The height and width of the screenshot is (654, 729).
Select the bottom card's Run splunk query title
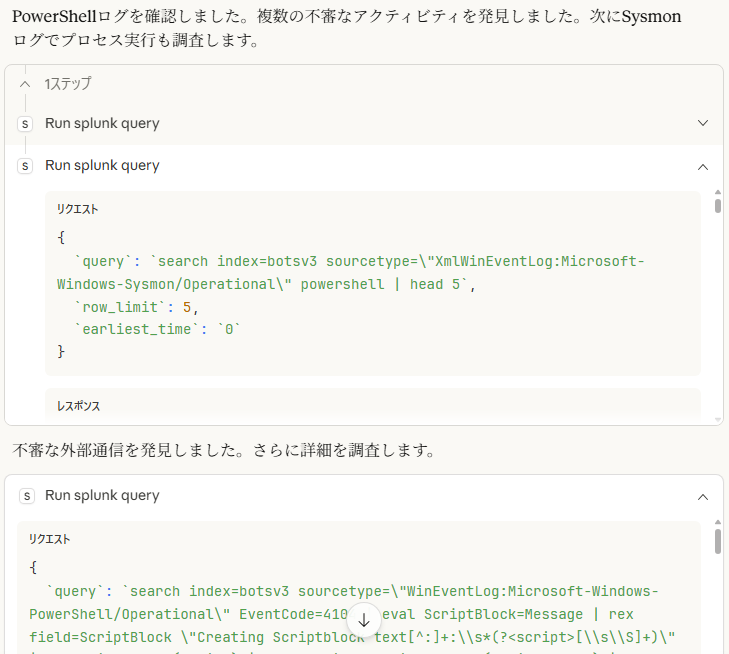pos(102,496)
